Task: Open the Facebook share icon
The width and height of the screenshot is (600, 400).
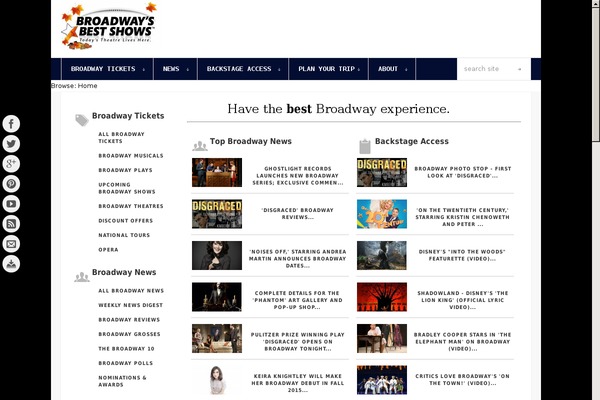Action: click(x=11, y=124)
